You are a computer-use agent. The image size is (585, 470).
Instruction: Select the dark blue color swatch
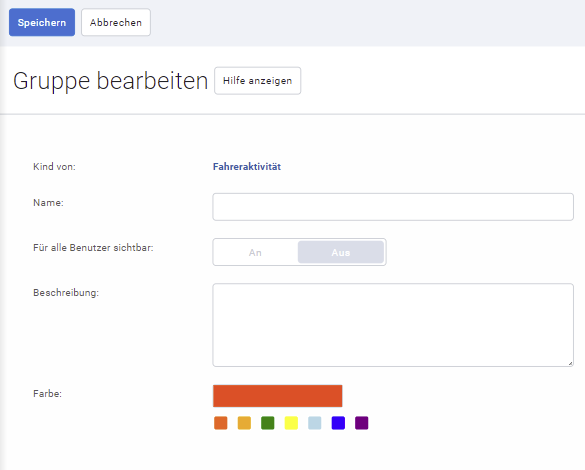click(338, 423)
